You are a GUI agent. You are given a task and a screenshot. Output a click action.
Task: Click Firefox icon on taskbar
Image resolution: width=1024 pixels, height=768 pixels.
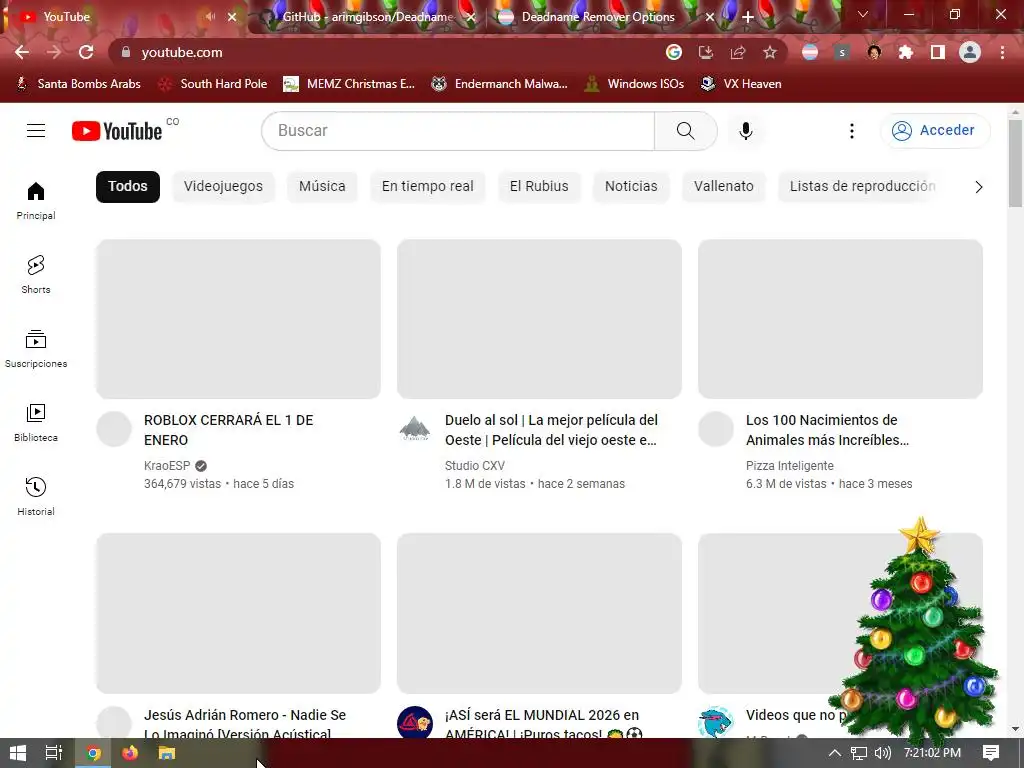click(x=130, y=753)
